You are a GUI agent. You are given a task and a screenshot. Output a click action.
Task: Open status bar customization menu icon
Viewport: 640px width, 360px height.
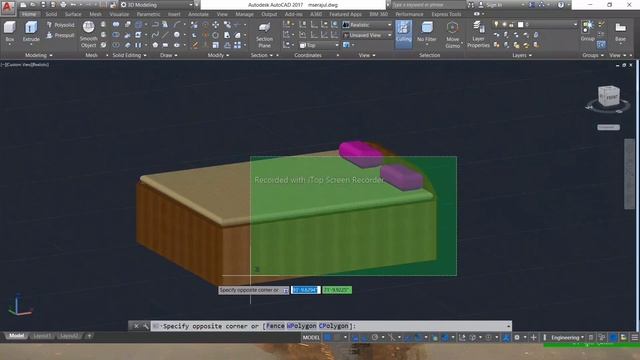pyautogui.click(x=634, y=338)
